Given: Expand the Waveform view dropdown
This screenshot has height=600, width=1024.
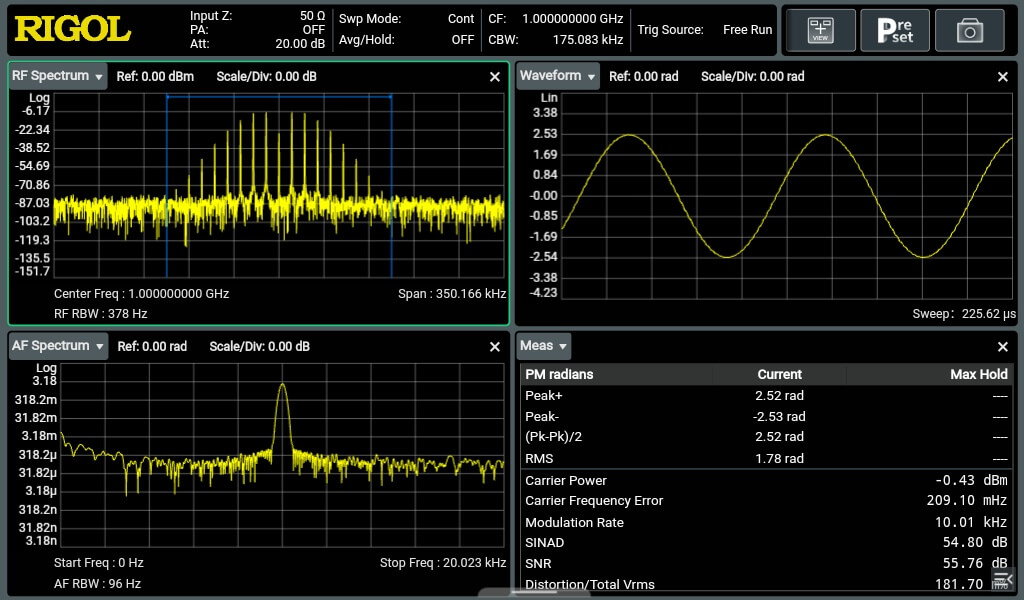Looking at the screenshot, I should 558,76.
